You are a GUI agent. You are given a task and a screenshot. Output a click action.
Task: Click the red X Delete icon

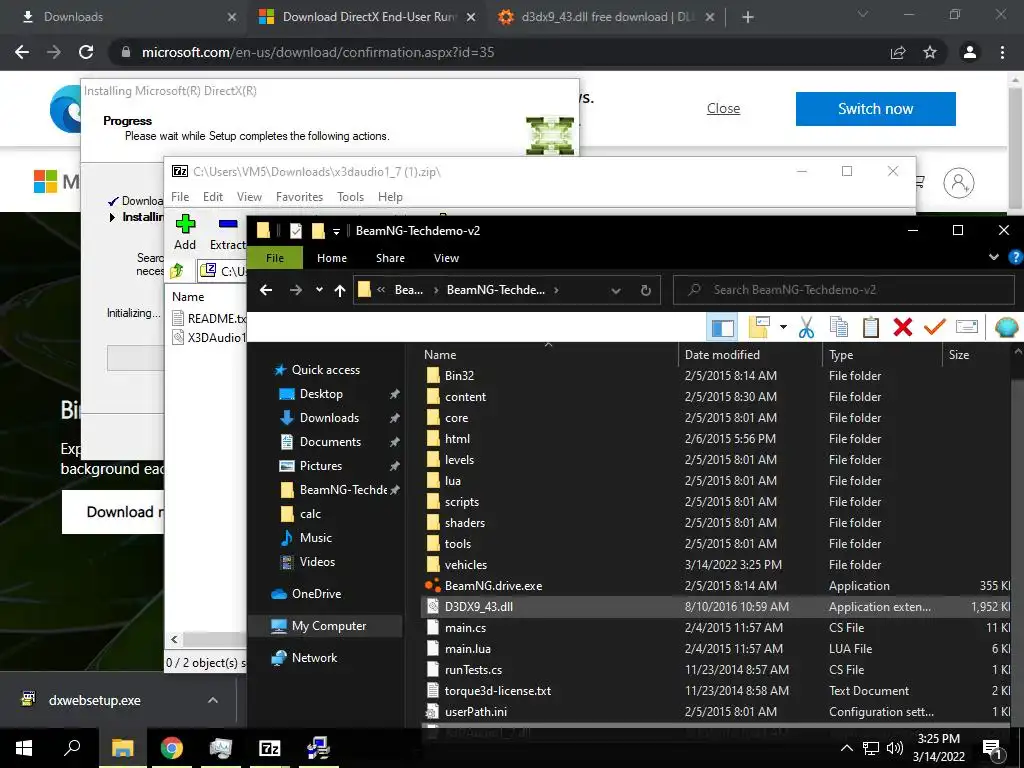click(903, 327)
